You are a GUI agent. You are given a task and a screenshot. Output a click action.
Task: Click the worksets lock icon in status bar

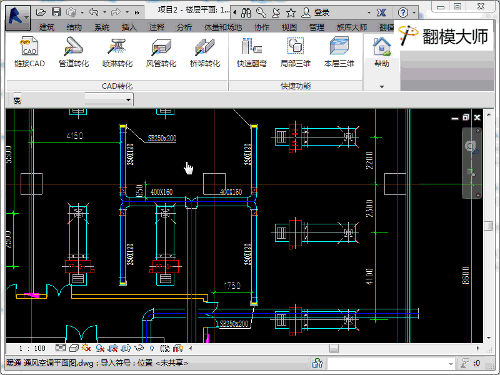[317, 363]
